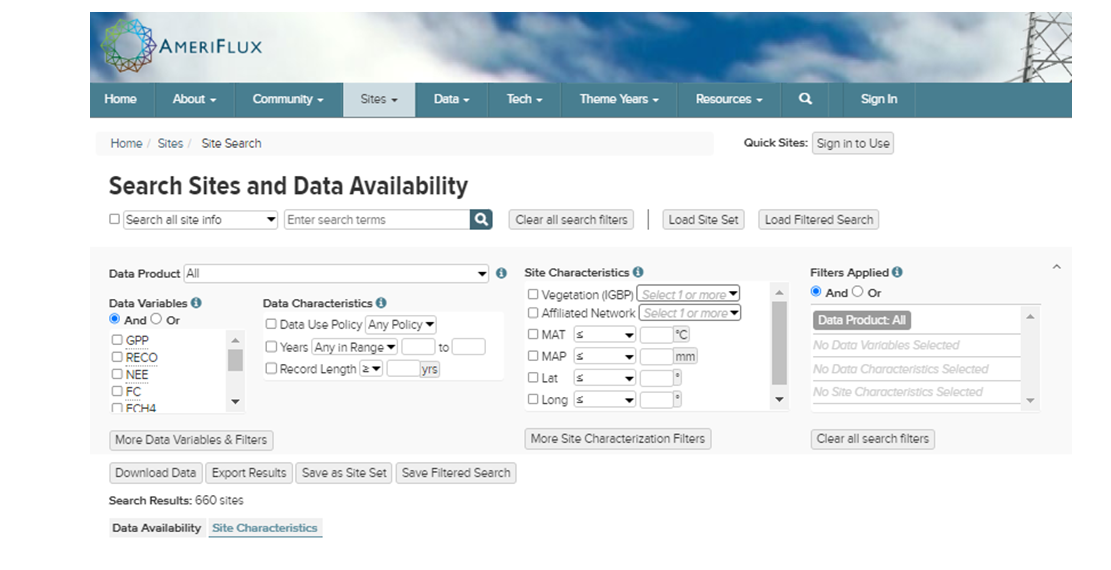Open info icon beside Data Product dropdown
This screenshot has width=1111, height=570.
[501, 273]
